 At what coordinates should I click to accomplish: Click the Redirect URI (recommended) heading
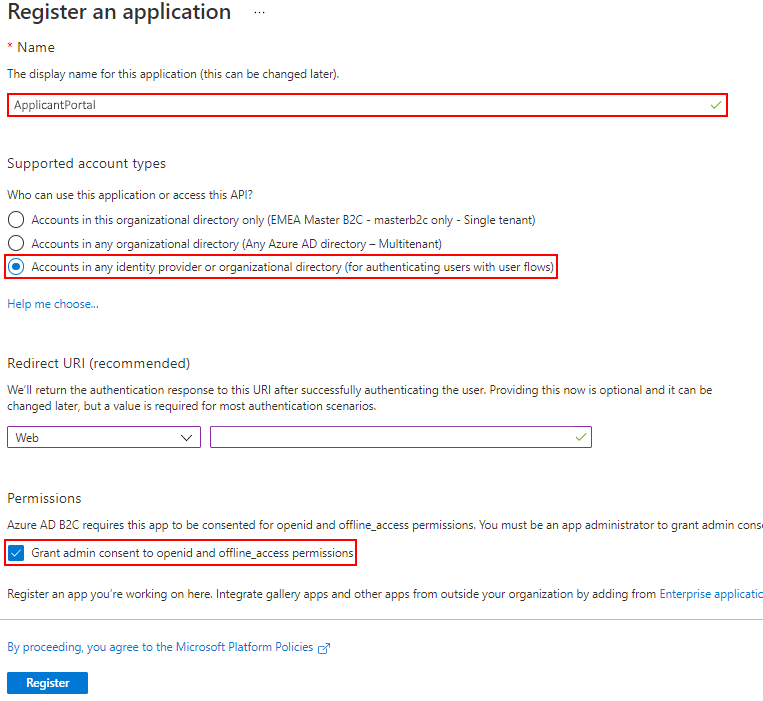99,363
